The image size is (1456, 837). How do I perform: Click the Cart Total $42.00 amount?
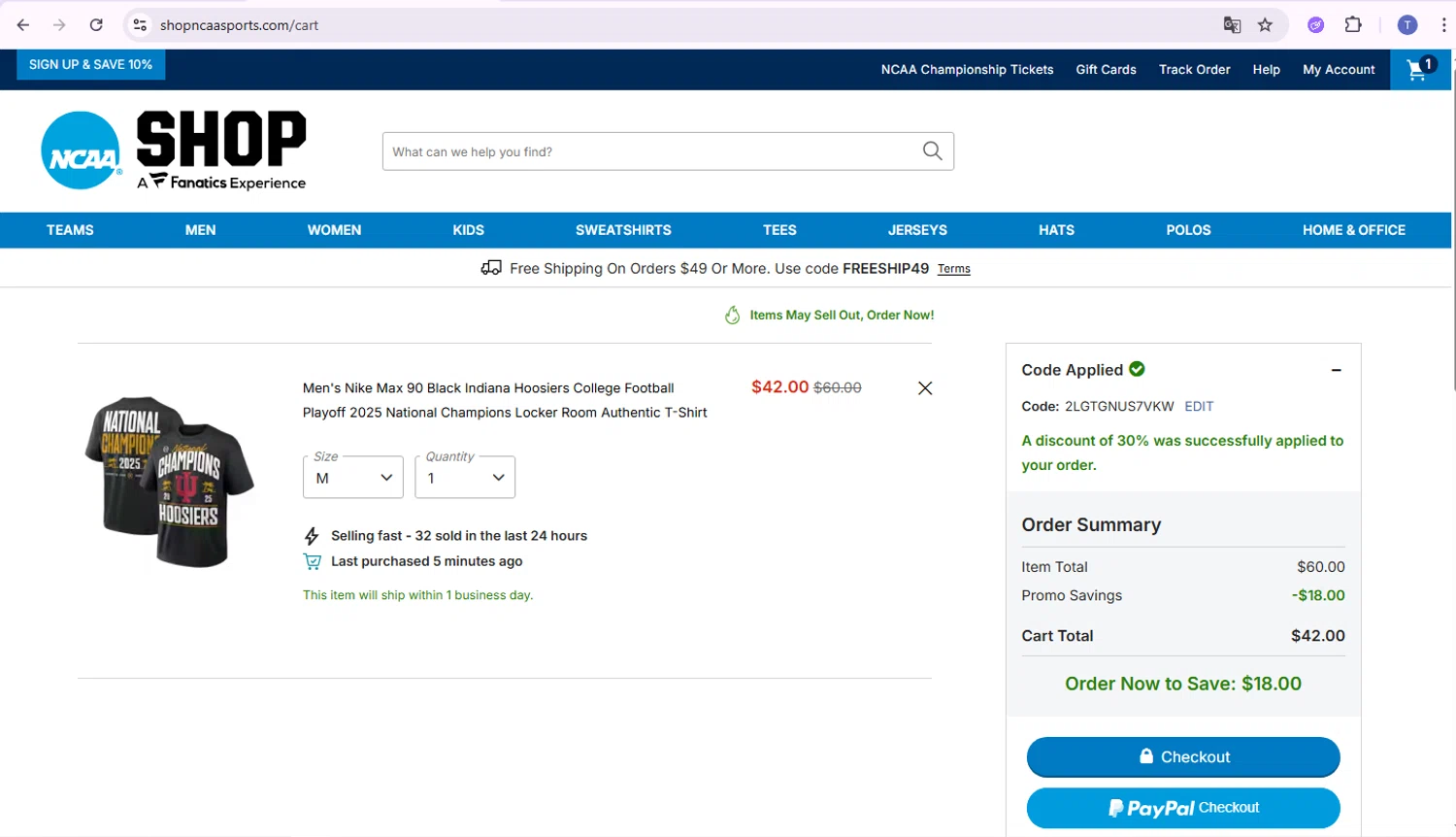tap(1317, 636)
